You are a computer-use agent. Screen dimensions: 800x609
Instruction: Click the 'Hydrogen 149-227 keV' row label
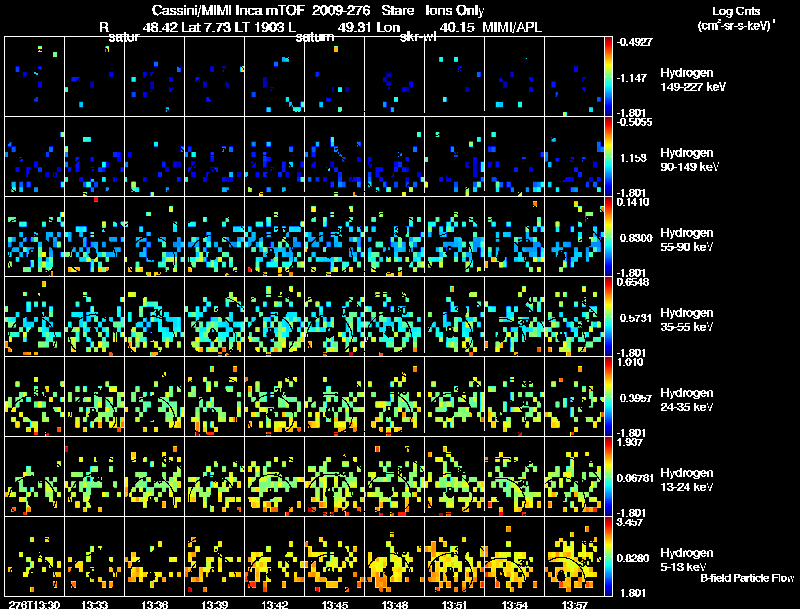(692, 80)
